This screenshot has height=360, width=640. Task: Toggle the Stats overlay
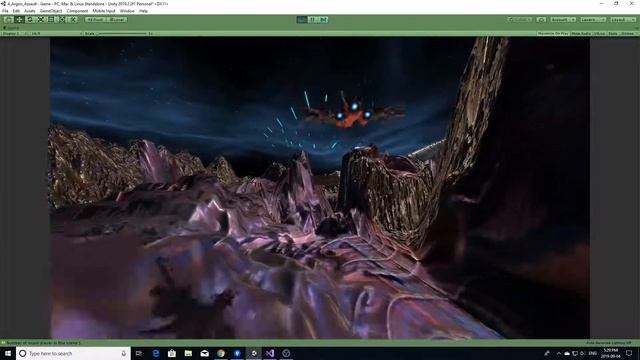[x=613, y=33]
